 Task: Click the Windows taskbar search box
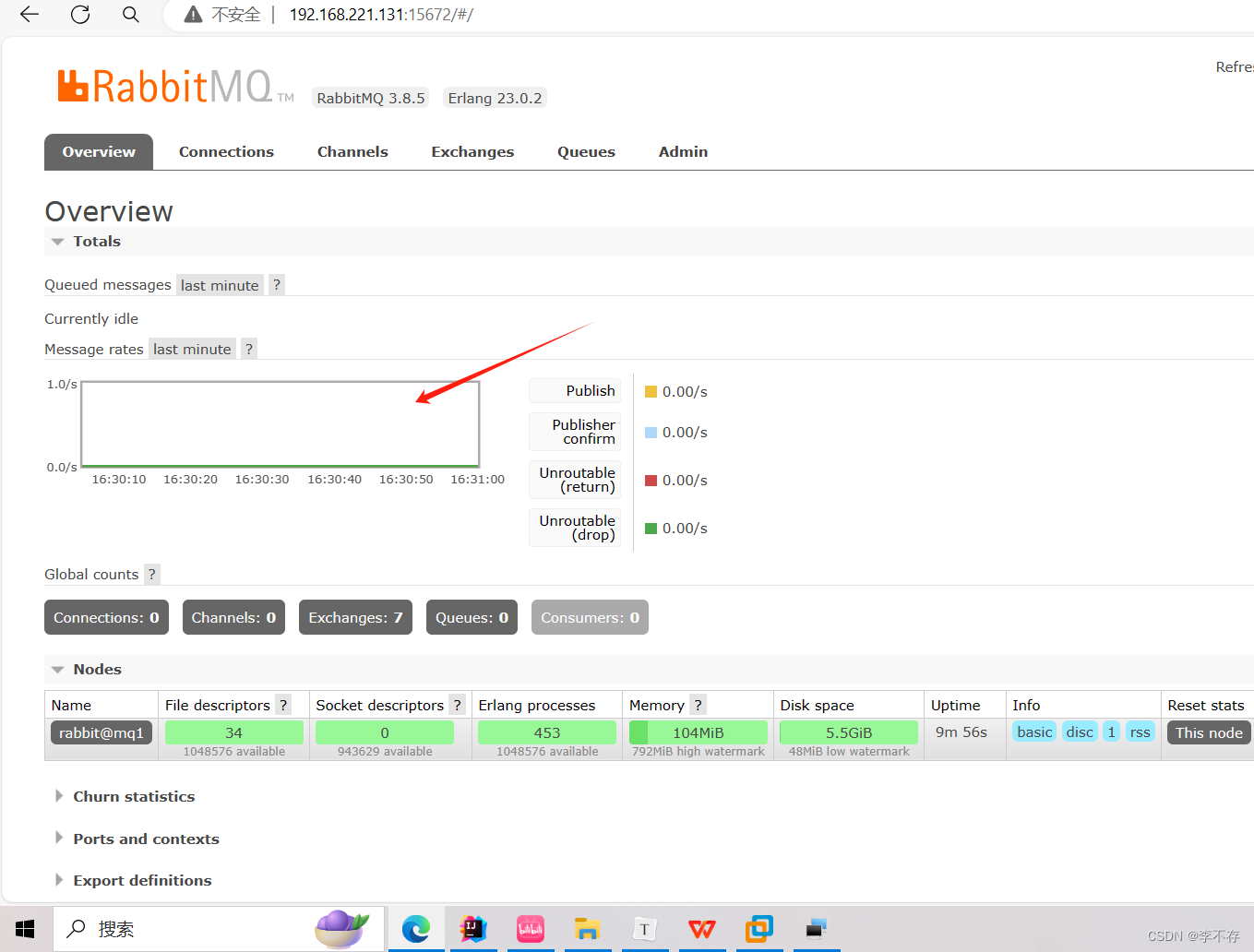[219, 929]
